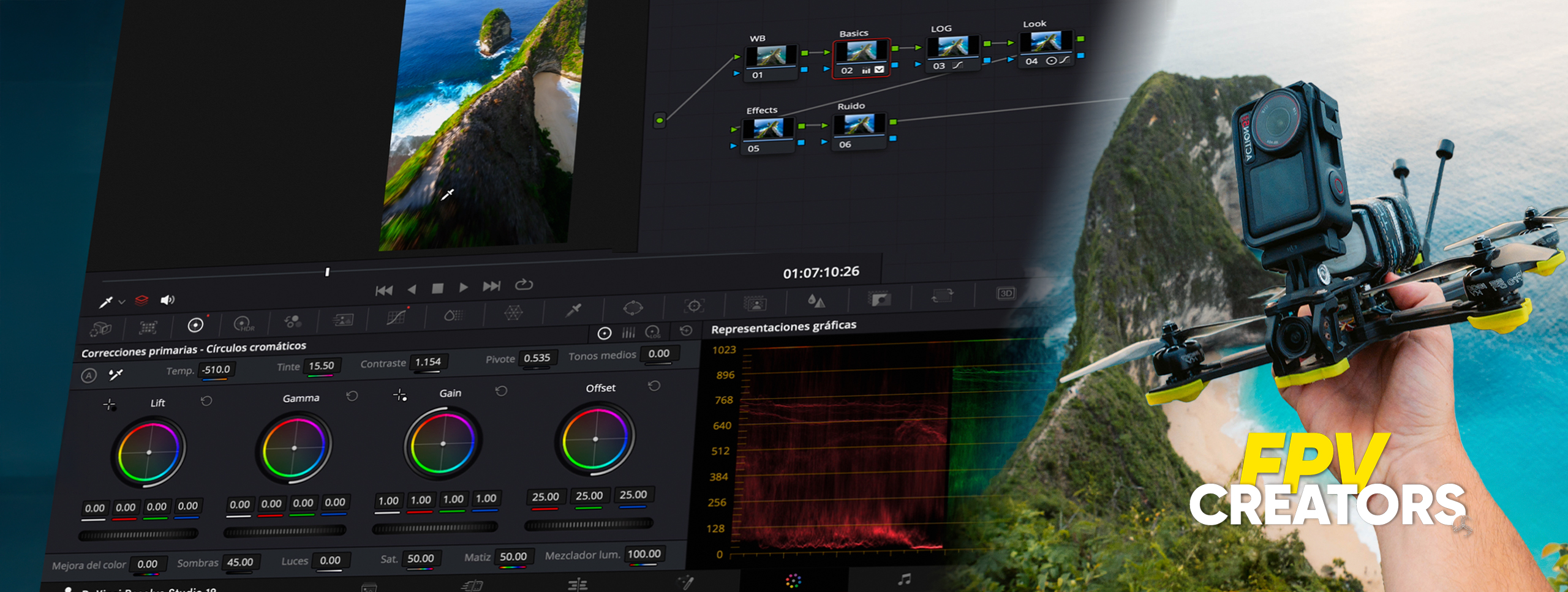Click the viewer eyedropper picker tool

pyautogui.click(x=106, y=302)
